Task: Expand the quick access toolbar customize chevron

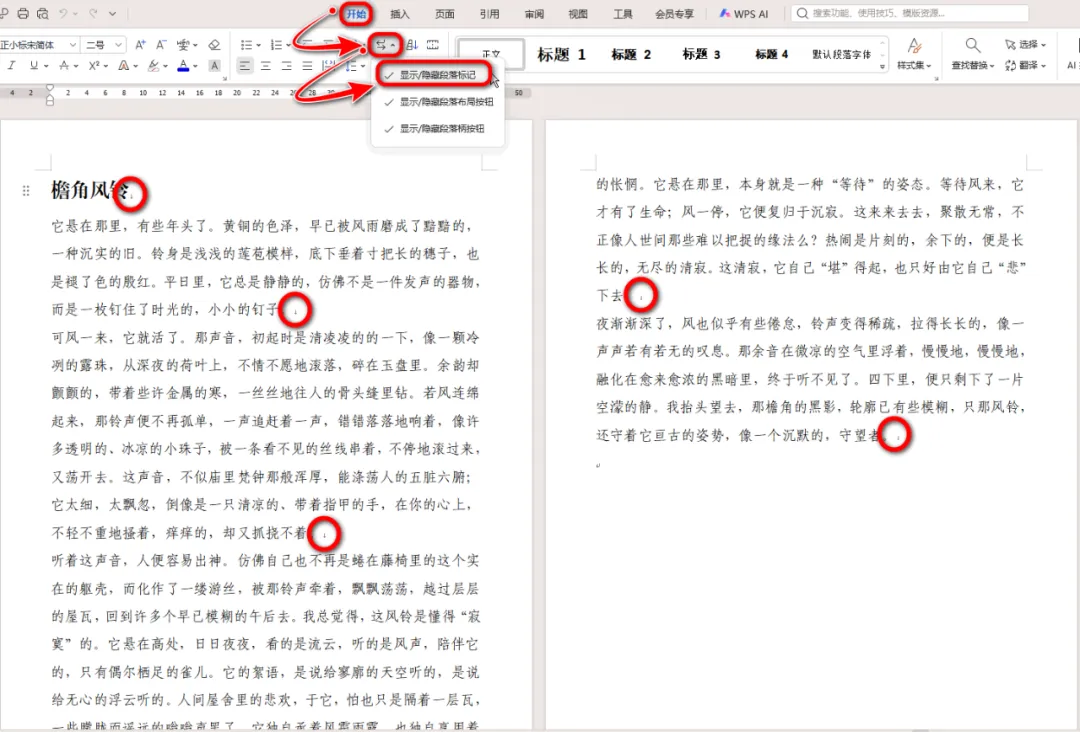Action: tap(113, 13)
